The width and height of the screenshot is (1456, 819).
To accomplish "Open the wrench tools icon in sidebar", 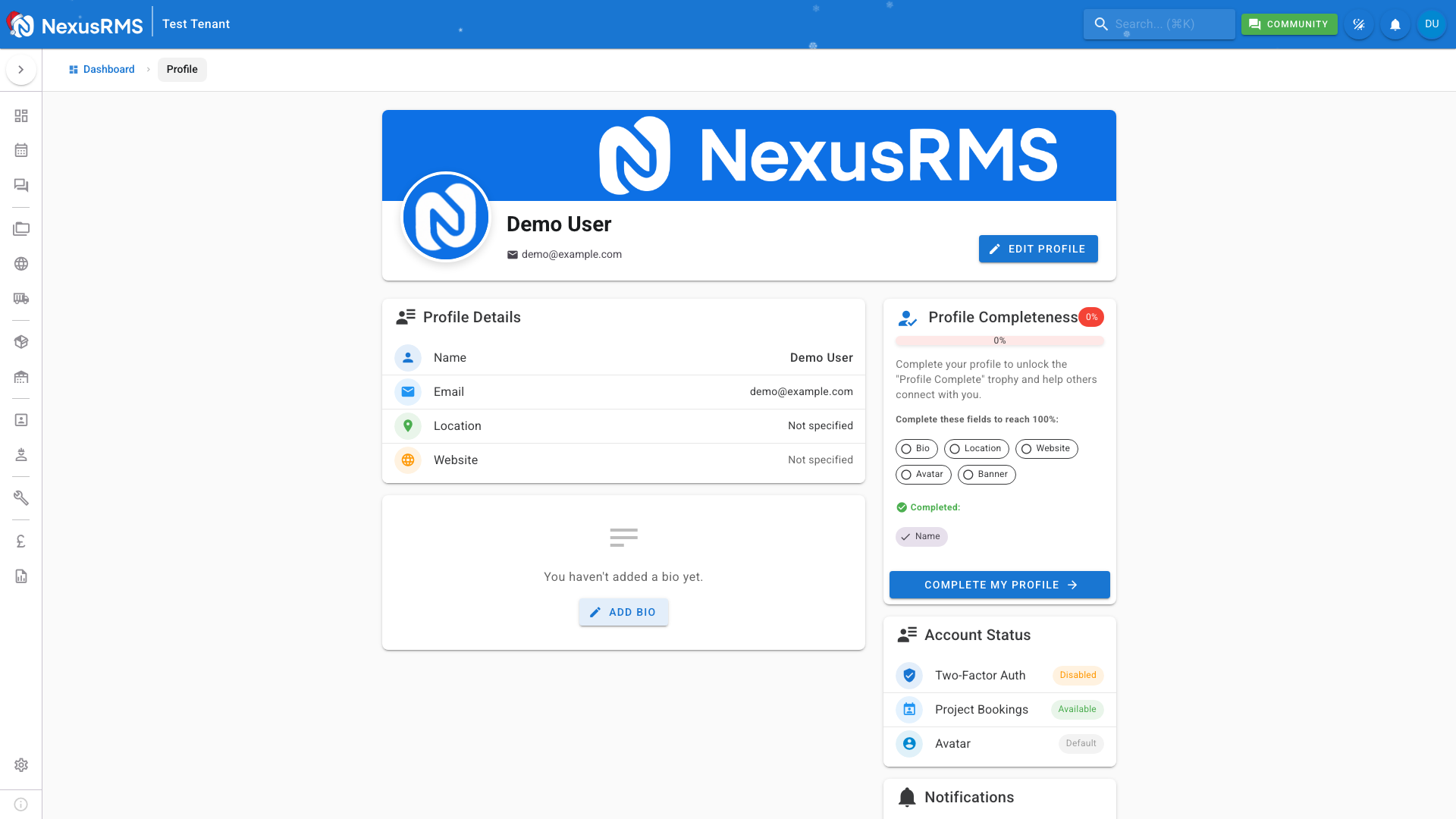I will click(x=20, y=497).
